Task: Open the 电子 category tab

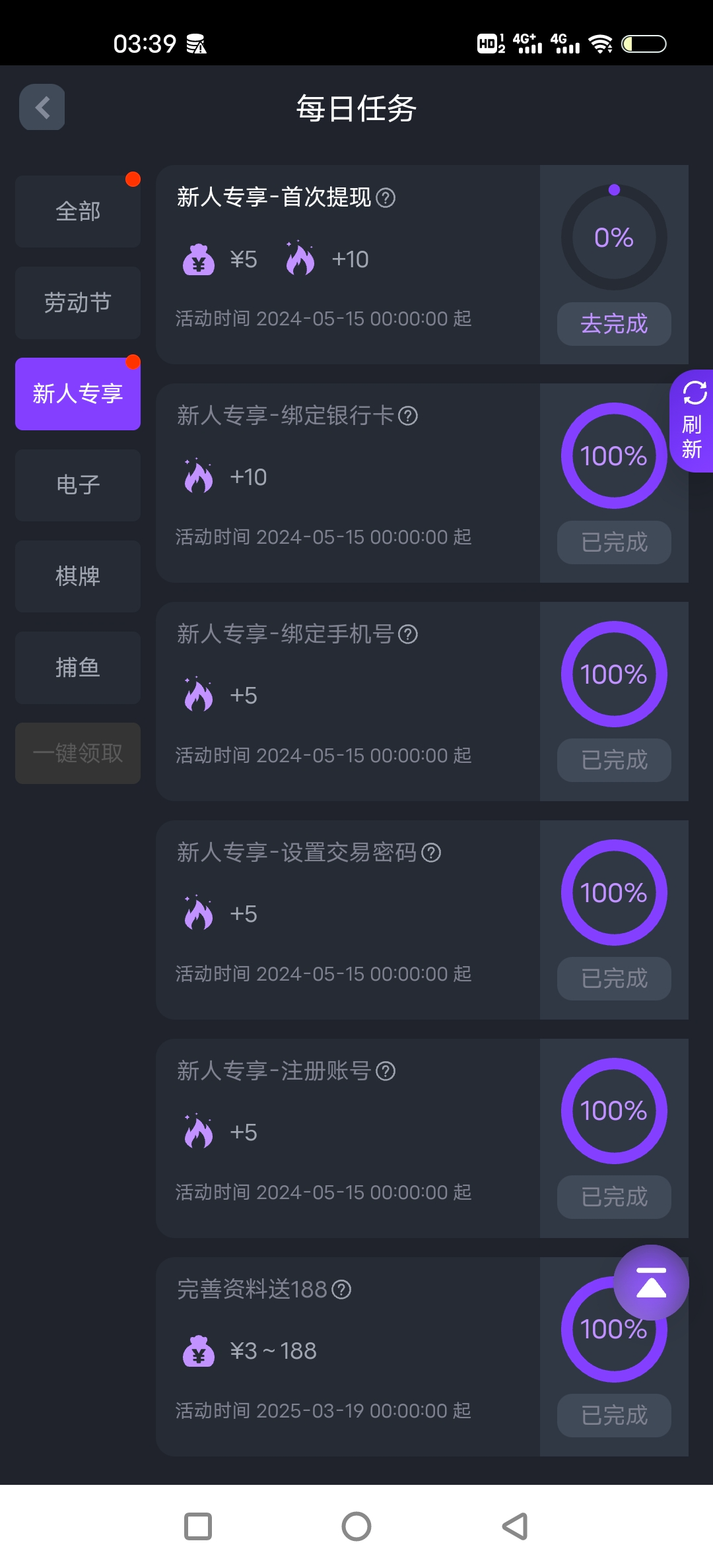Action: coord(78,485)
